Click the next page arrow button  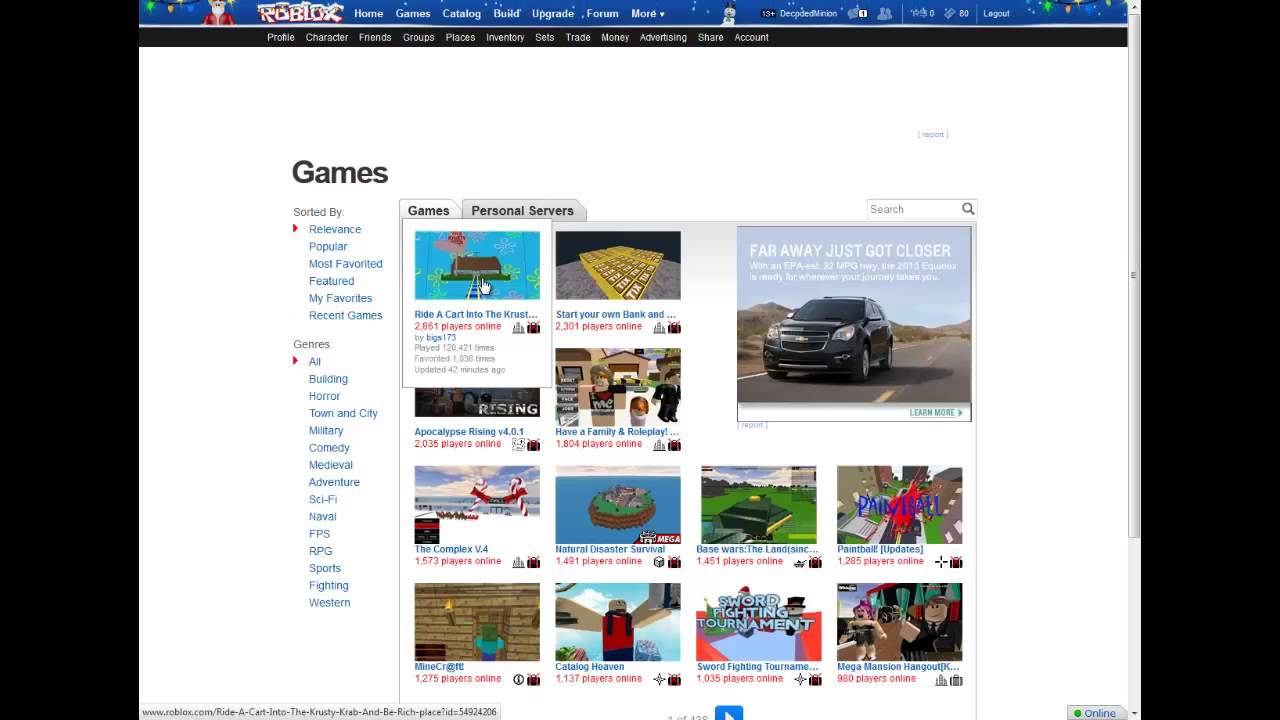click(729, 713)
